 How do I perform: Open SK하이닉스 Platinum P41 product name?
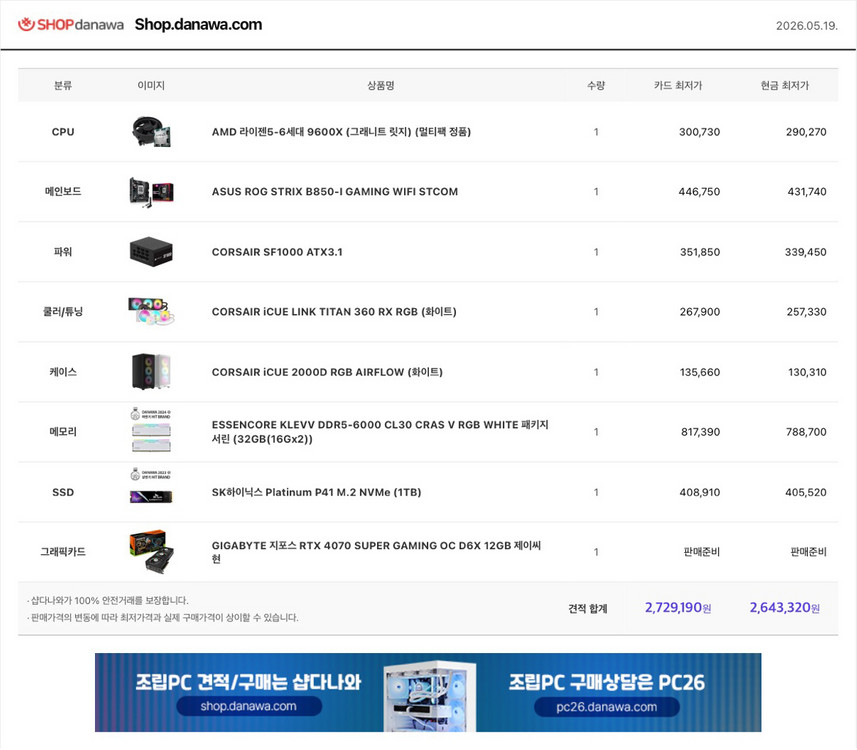[316, 492]
